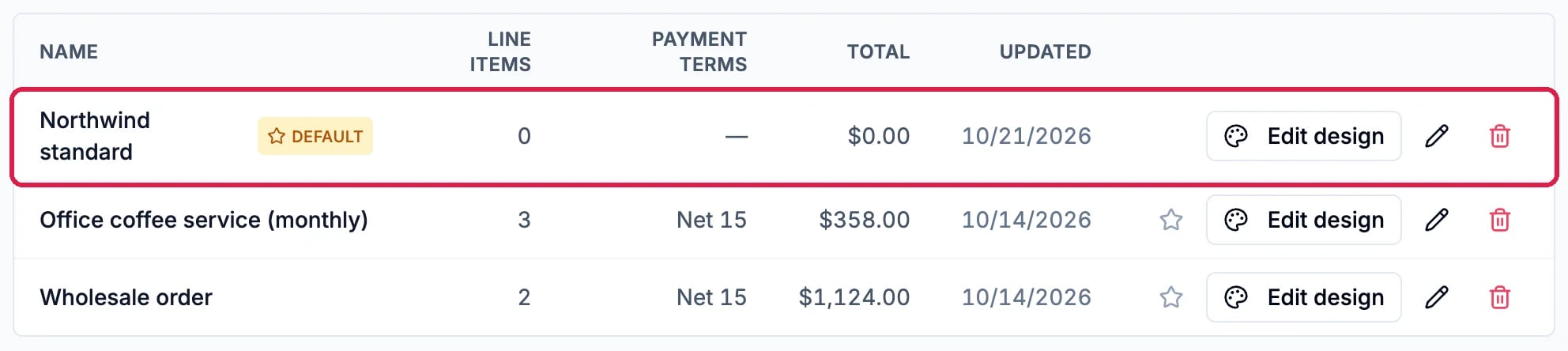Click pencil icon for Office coffee service
Image resolution: width=1568 pixels, height=351 pixels.
[x=1437, y=220]
